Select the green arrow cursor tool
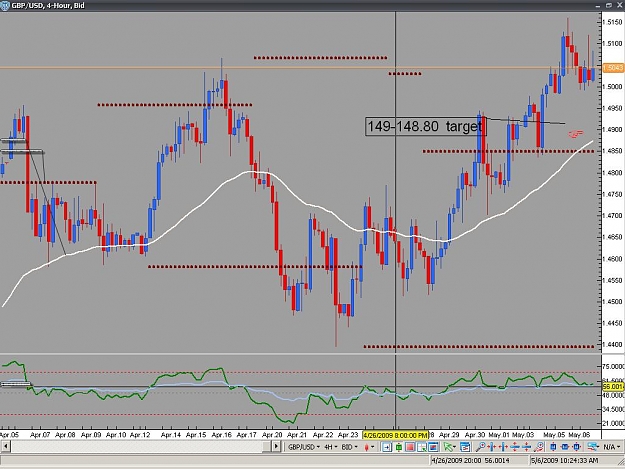The height and width of the screenshot is (469, 625). click(x=449, y=447)
